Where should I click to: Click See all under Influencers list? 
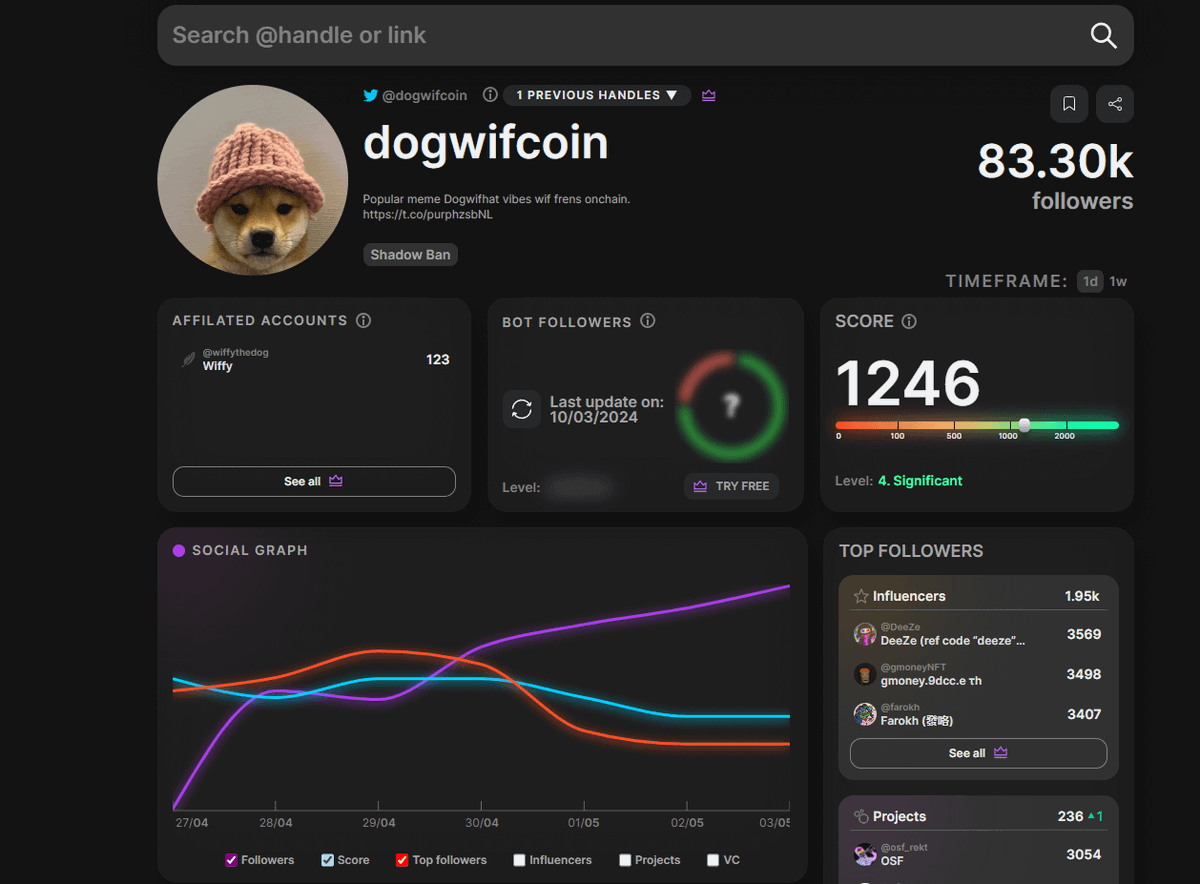click(977, 753)
